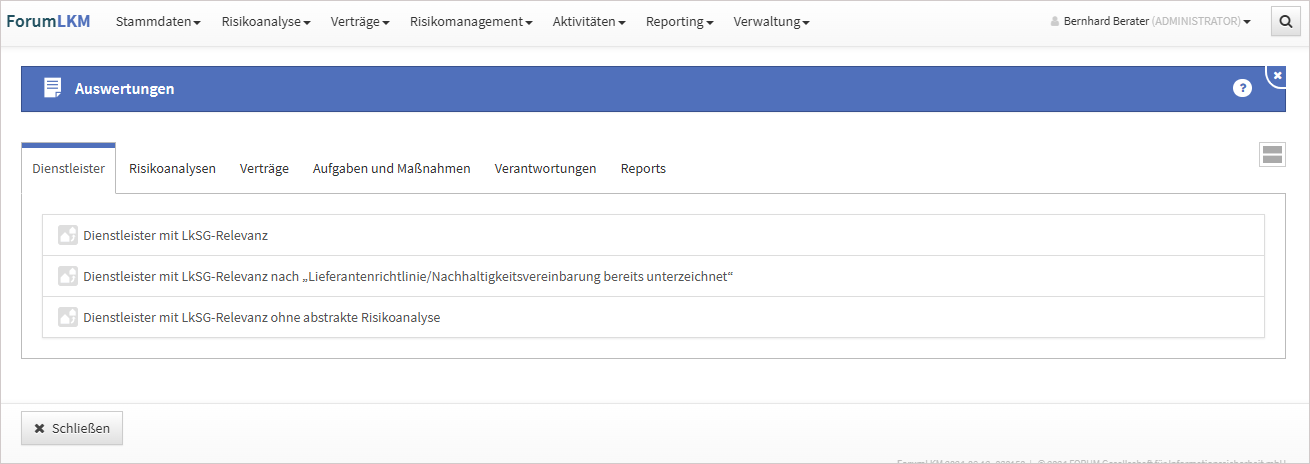
Task: Click the Schließen button
Action: coord(72,428)
